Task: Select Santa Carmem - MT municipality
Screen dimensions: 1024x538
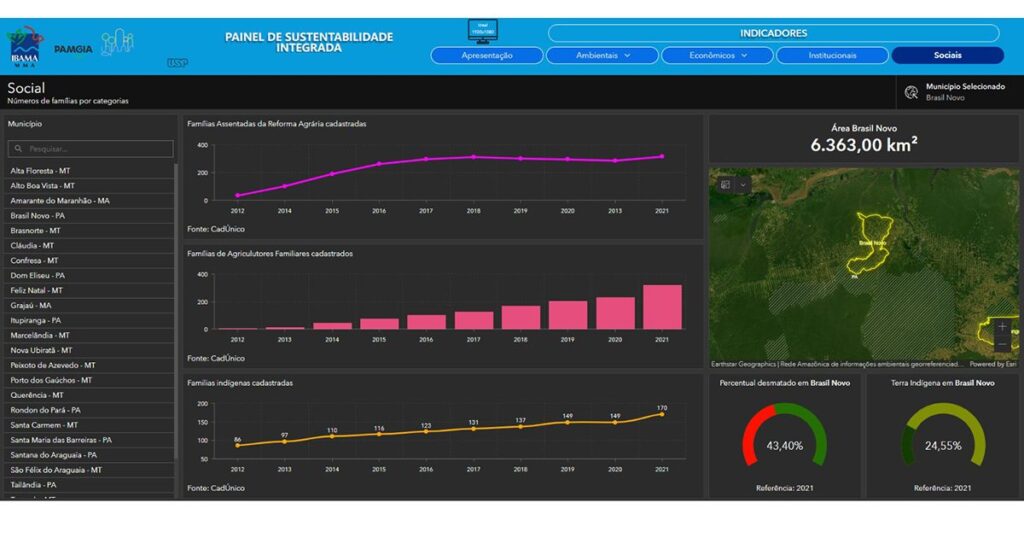Action: tap(89, 425)
